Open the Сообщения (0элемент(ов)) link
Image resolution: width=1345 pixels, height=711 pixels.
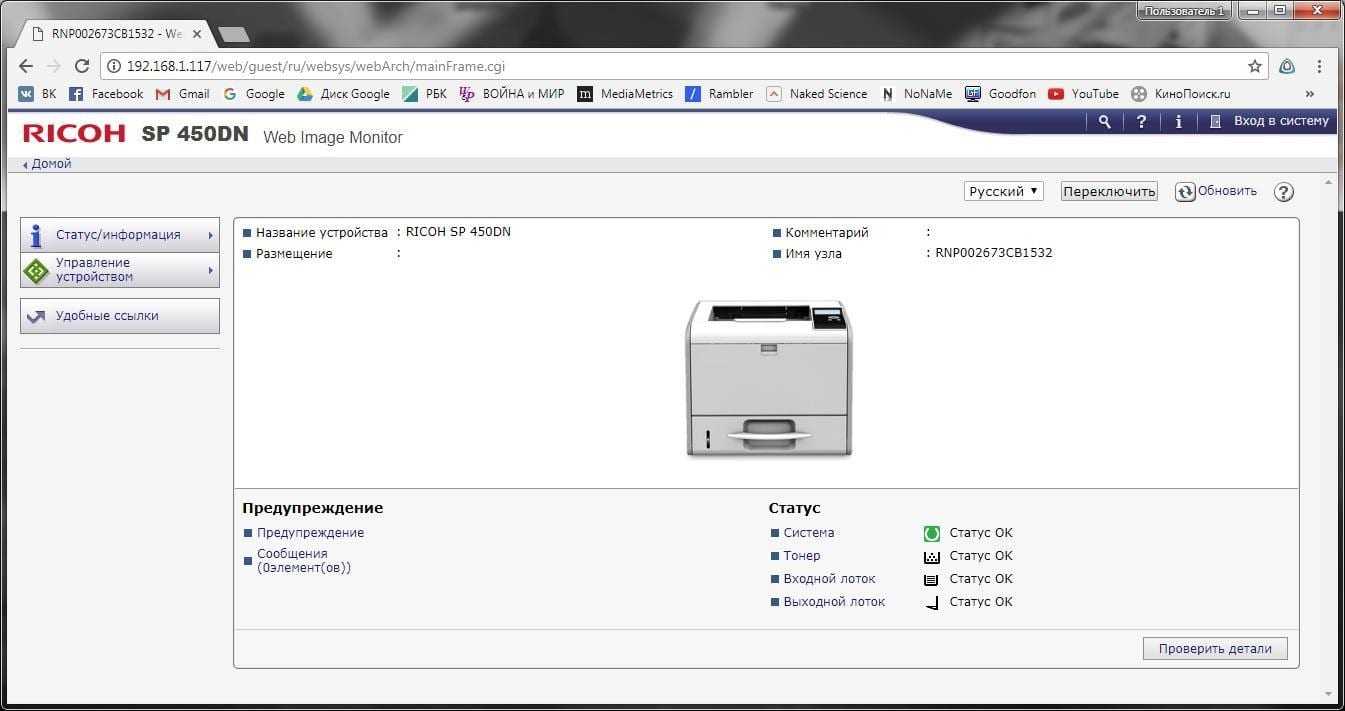click(304, 561)
